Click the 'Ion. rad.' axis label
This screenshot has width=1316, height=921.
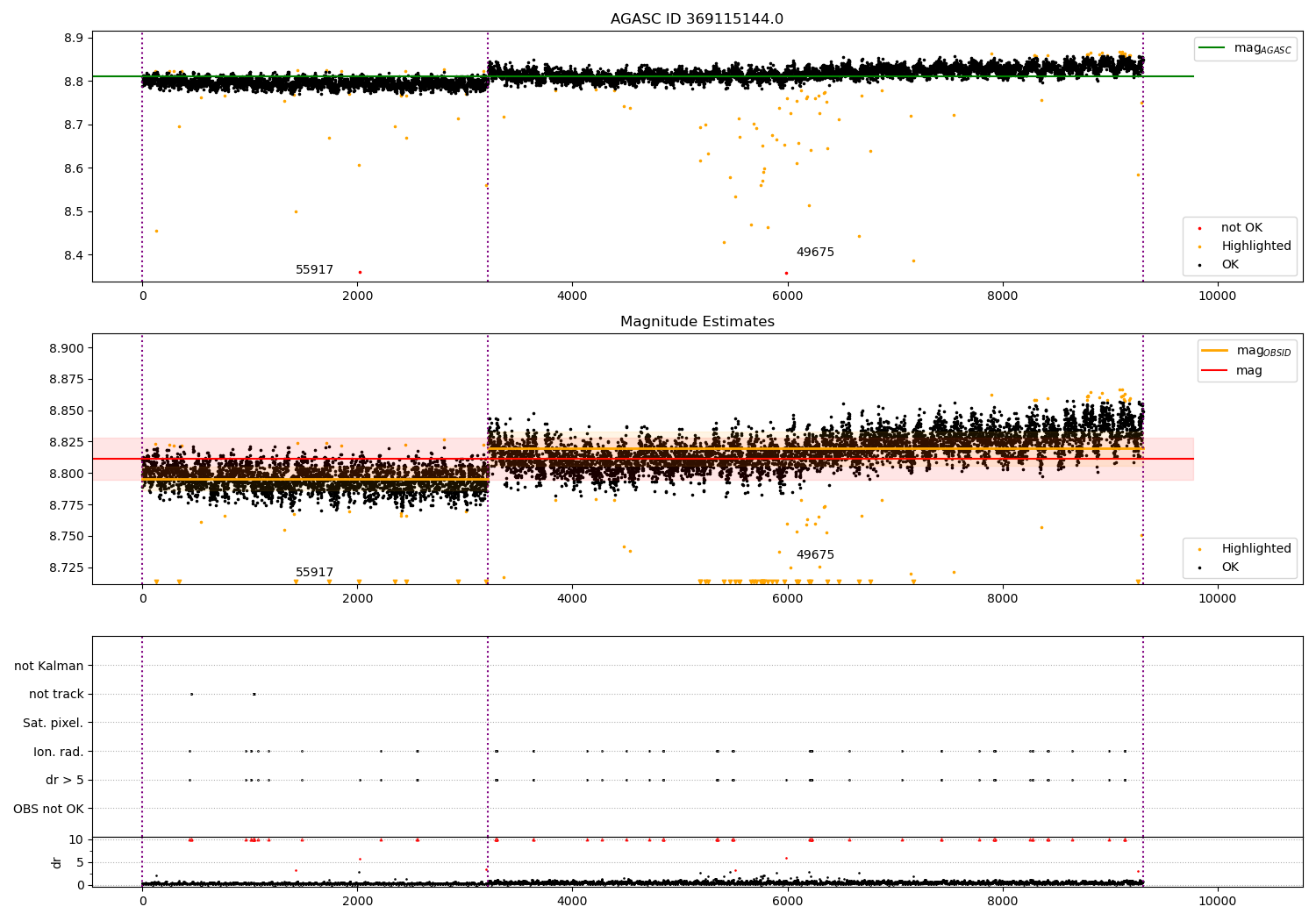click(x=59, y=752)
